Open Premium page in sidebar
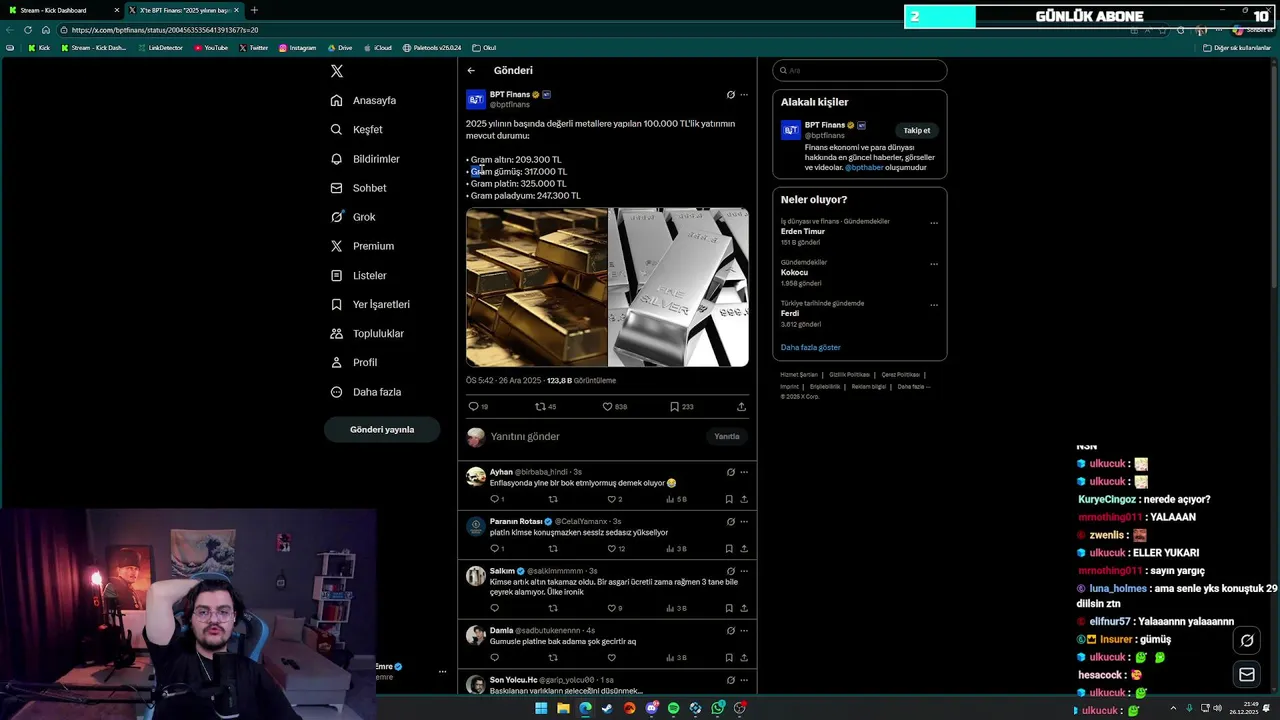 coord(362,246)
